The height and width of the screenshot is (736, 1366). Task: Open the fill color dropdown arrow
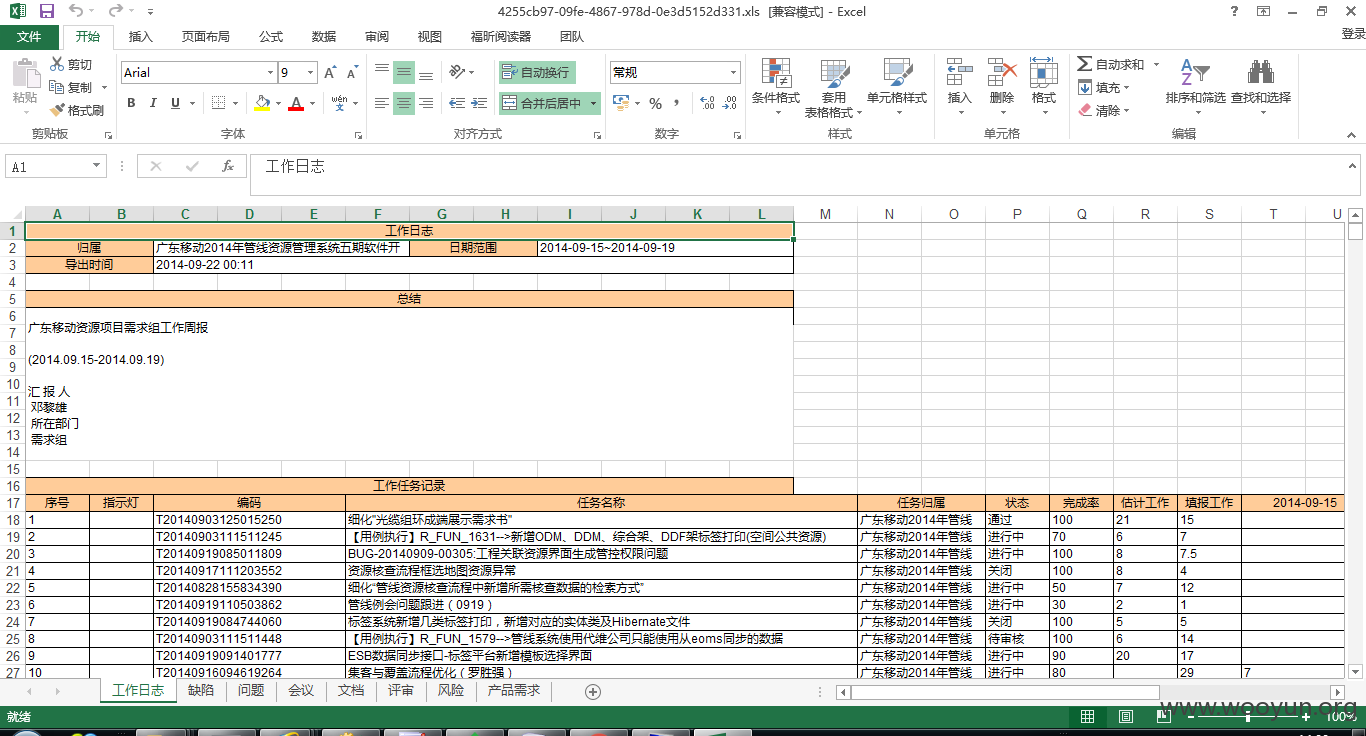click(x=277, y=103)
